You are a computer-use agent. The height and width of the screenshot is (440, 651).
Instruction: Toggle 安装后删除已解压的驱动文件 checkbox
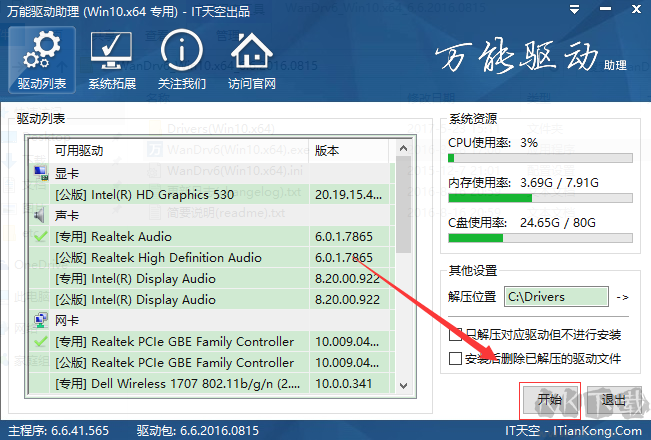click(455, 358)
